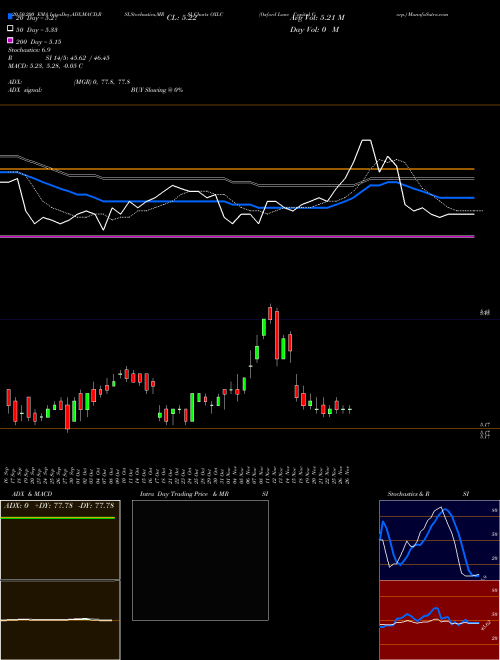Click the '(MGR) 0, 77.8, 77.8' ADX values

[102, 82]
